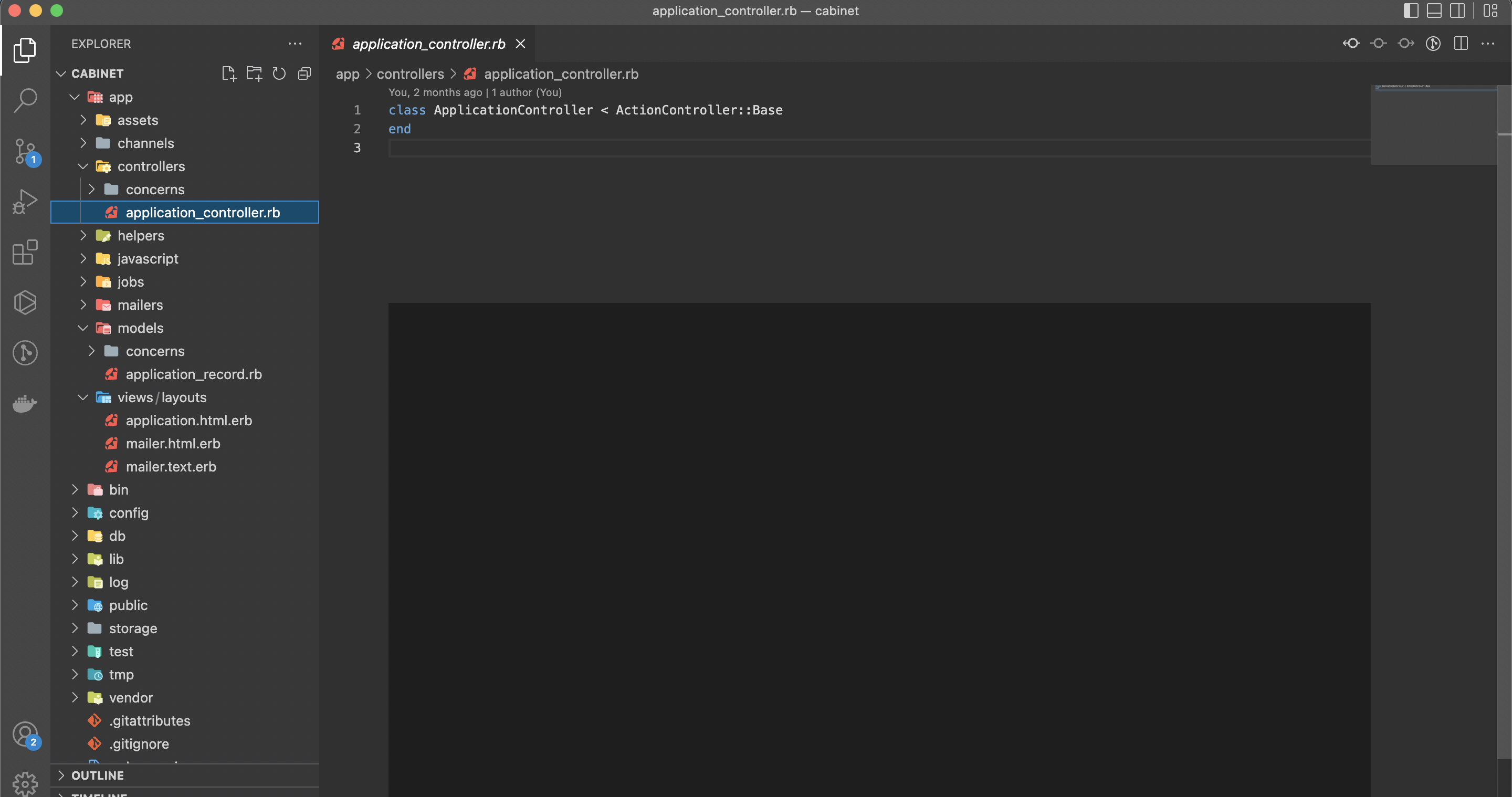Toggle the bottom panel visibility

coord(1434,11)
